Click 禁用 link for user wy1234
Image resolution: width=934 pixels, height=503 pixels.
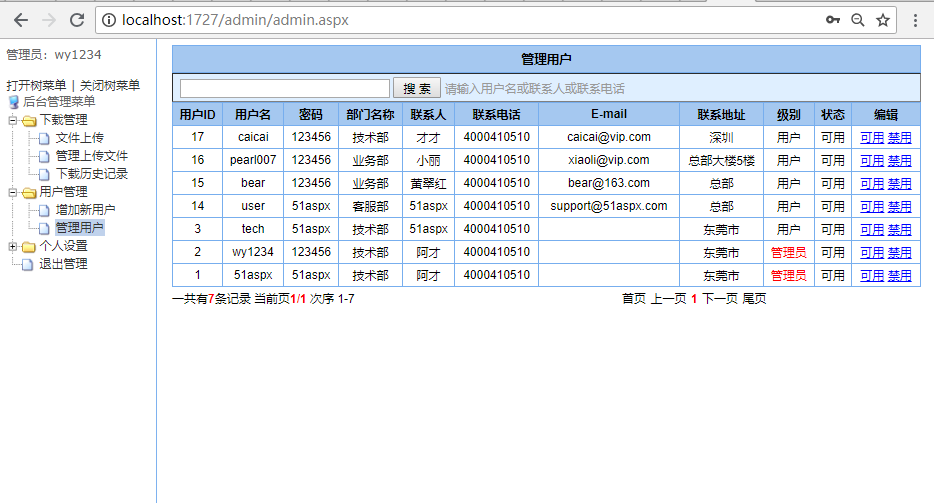(899, 253)
